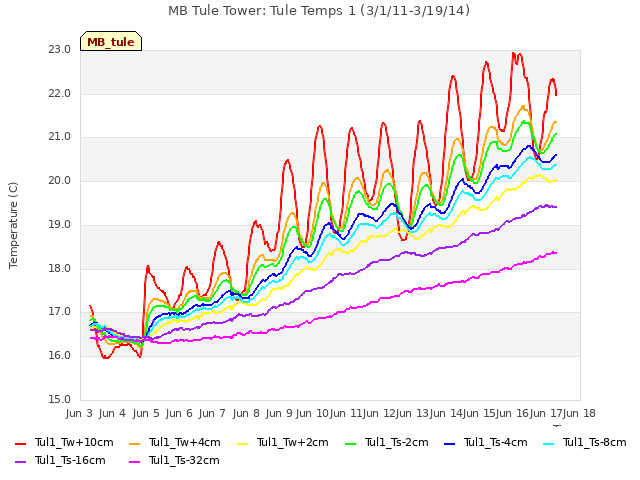Click the yellow Tul1_Tw+2cm legend swatch

click(242, 444)
